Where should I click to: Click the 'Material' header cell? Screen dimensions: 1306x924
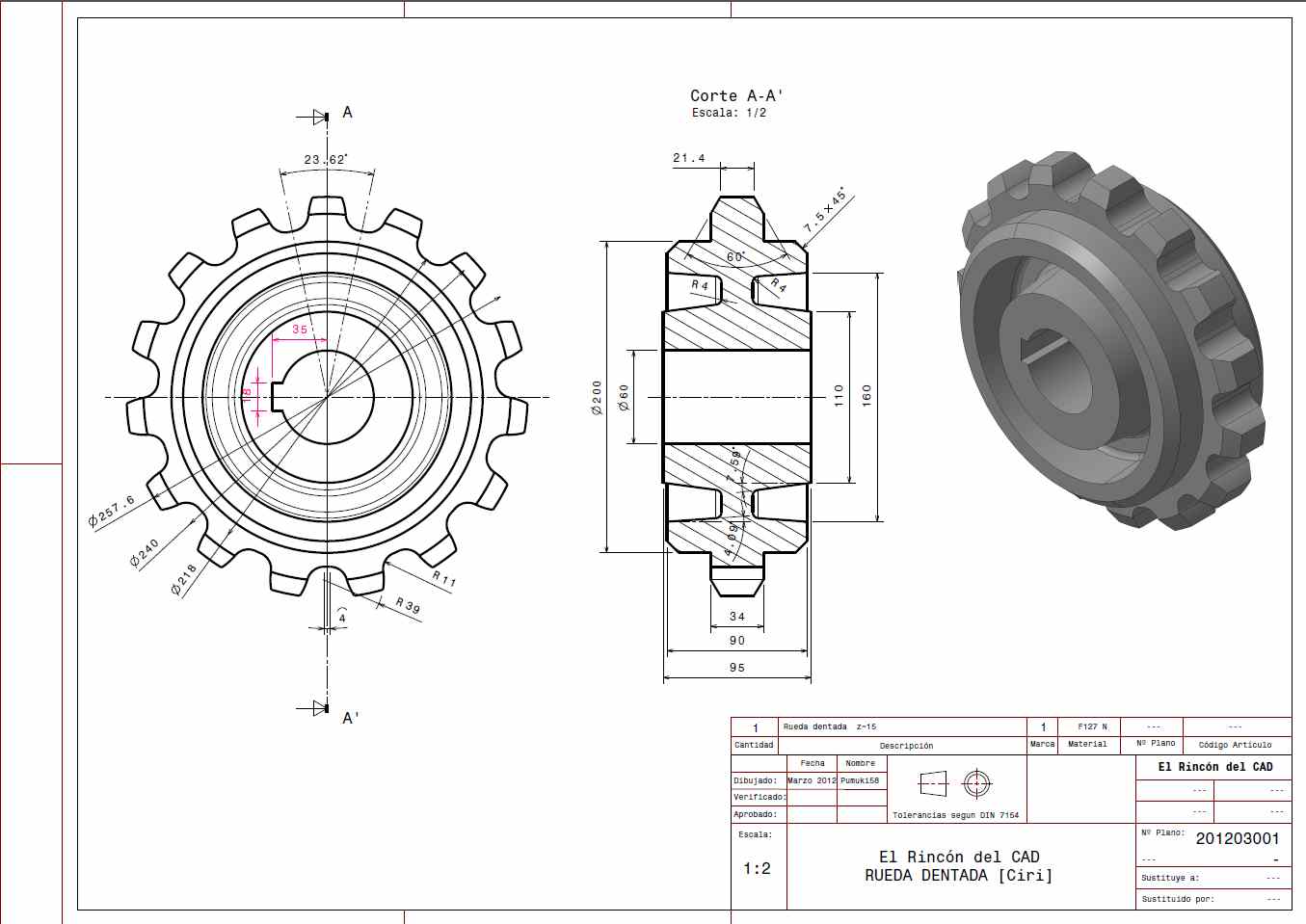pos(1087,745)
